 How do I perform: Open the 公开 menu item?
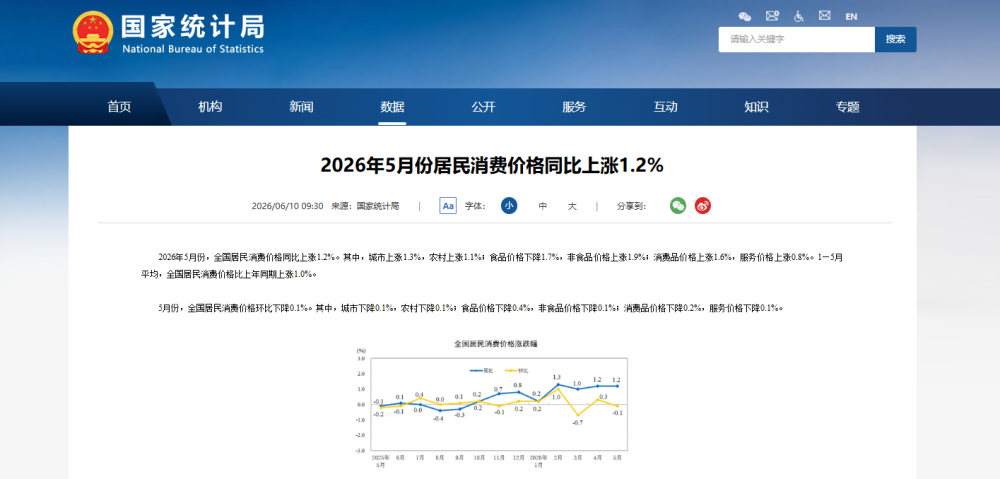tap(483, 107)
